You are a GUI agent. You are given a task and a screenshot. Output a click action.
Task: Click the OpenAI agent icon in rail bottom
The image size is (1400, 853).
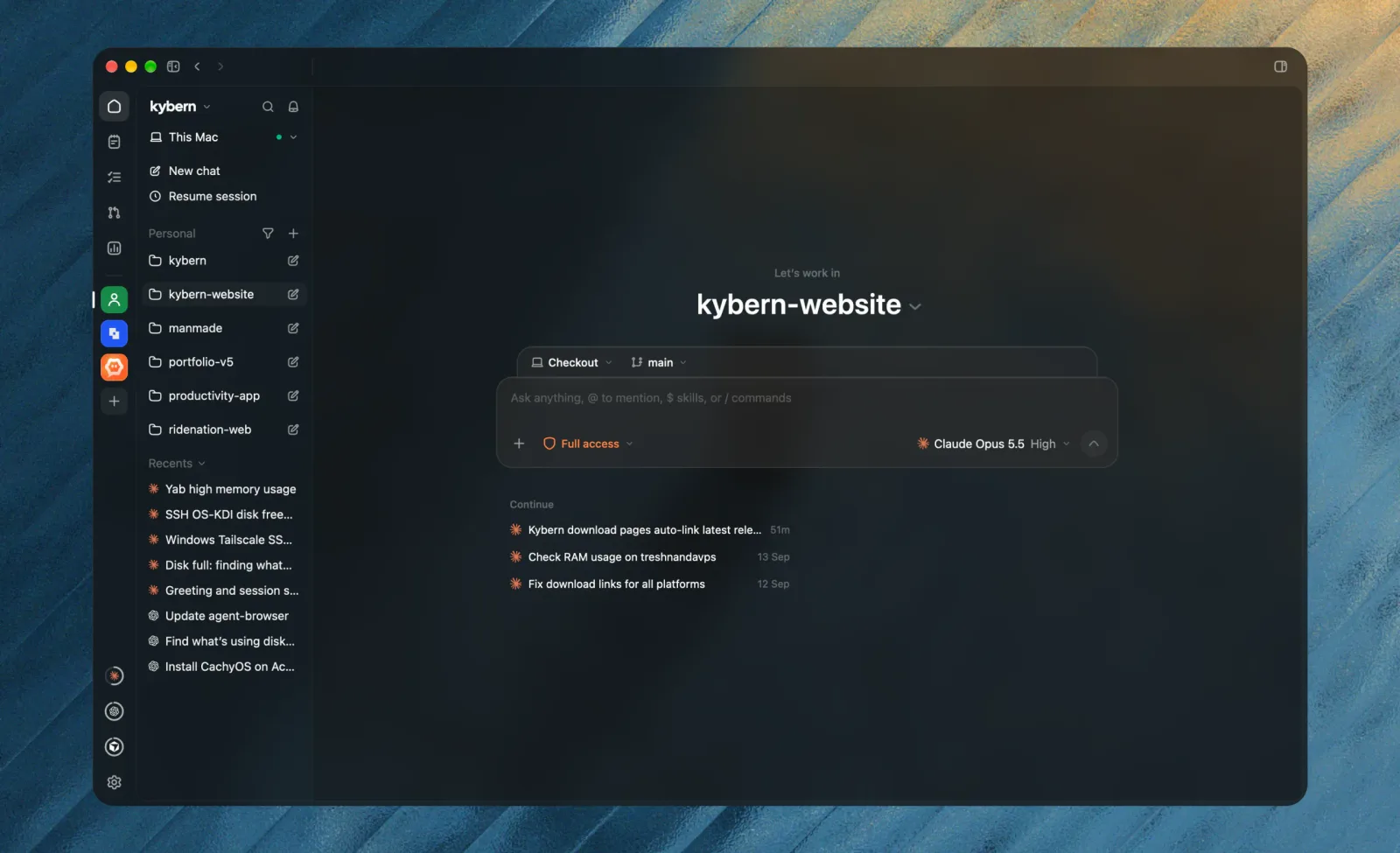coord(114,711)
